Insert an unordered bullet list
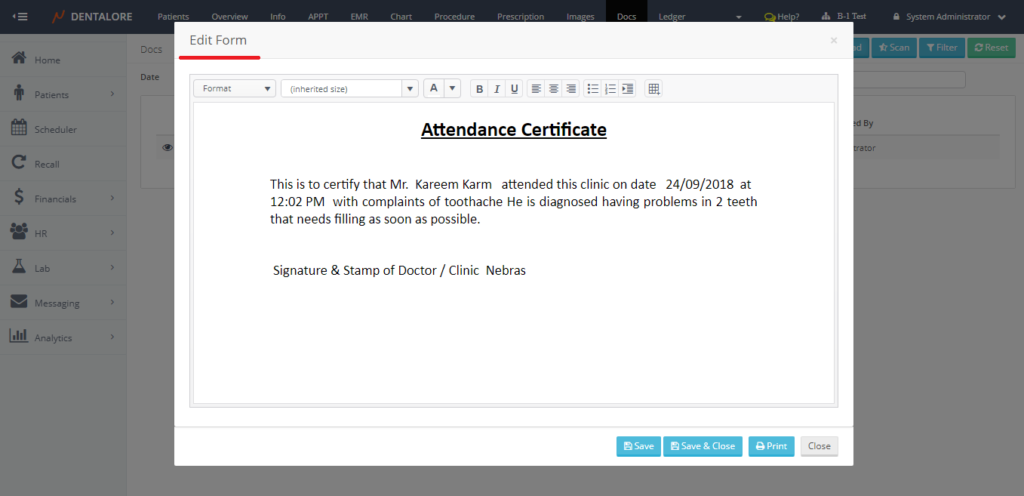Image resolution: width=1024 pixels, height=496 pixels. (x=593, y=89)
